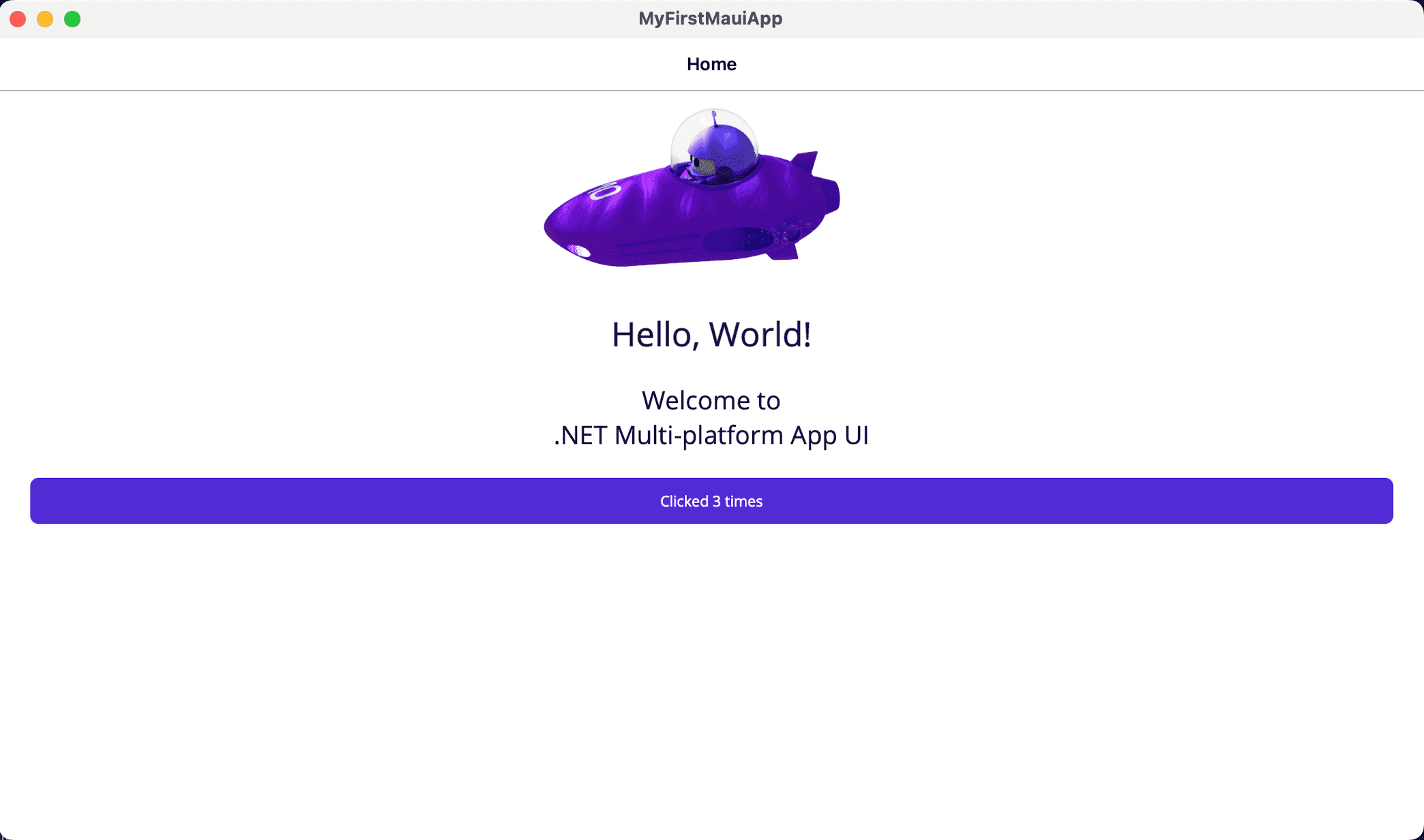Click the antenna on the robot's head
Image resolution: width=1424 pixels, height=840 pixels.
pos(713,119)
